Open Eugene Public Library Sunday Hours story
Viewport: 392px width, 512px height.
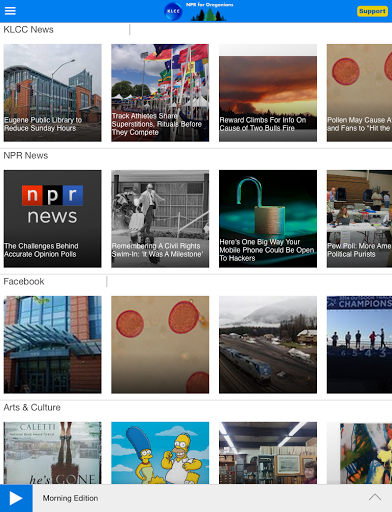(52, 93)
